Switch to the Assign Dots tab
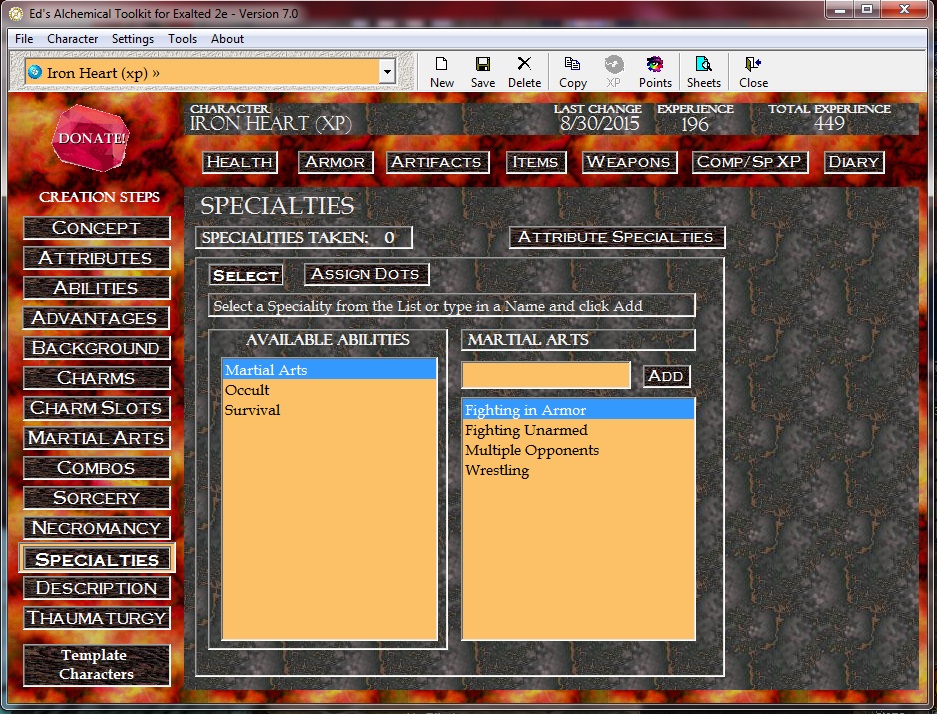The image size is (937, 714). 366,274
